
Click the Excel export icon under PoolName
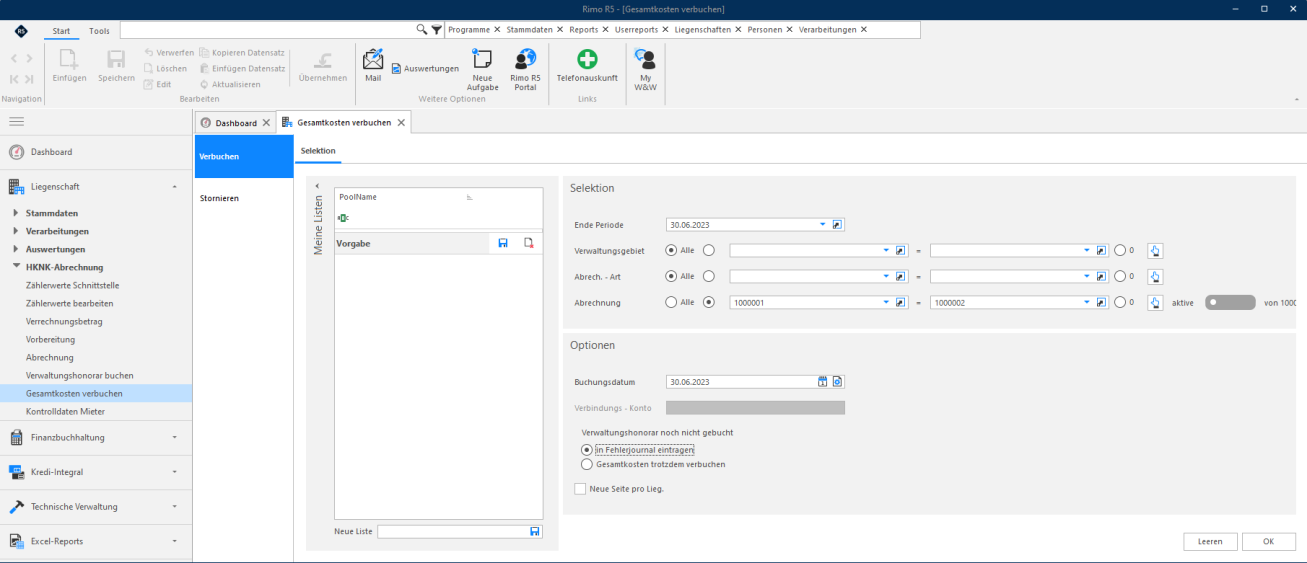tap(343, 217)
